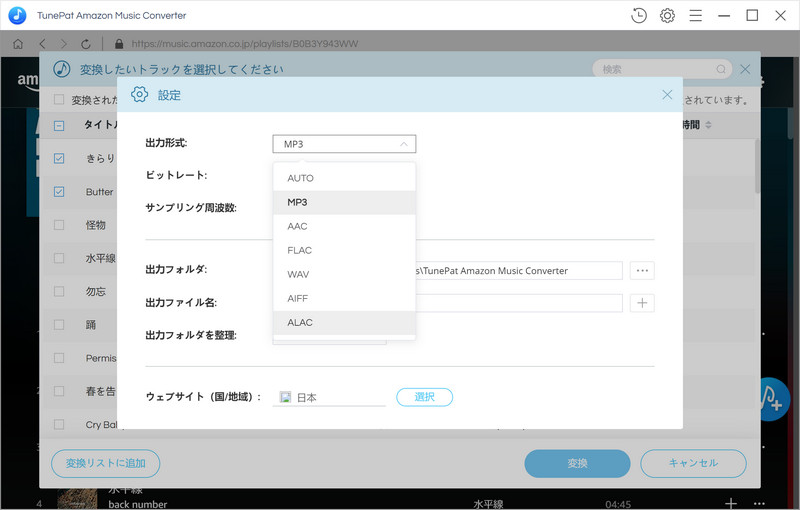Toggle select-all checkbox in header row
Image resolution: width=800 pixels, height=510 pixels.
(x=59, y=125)
